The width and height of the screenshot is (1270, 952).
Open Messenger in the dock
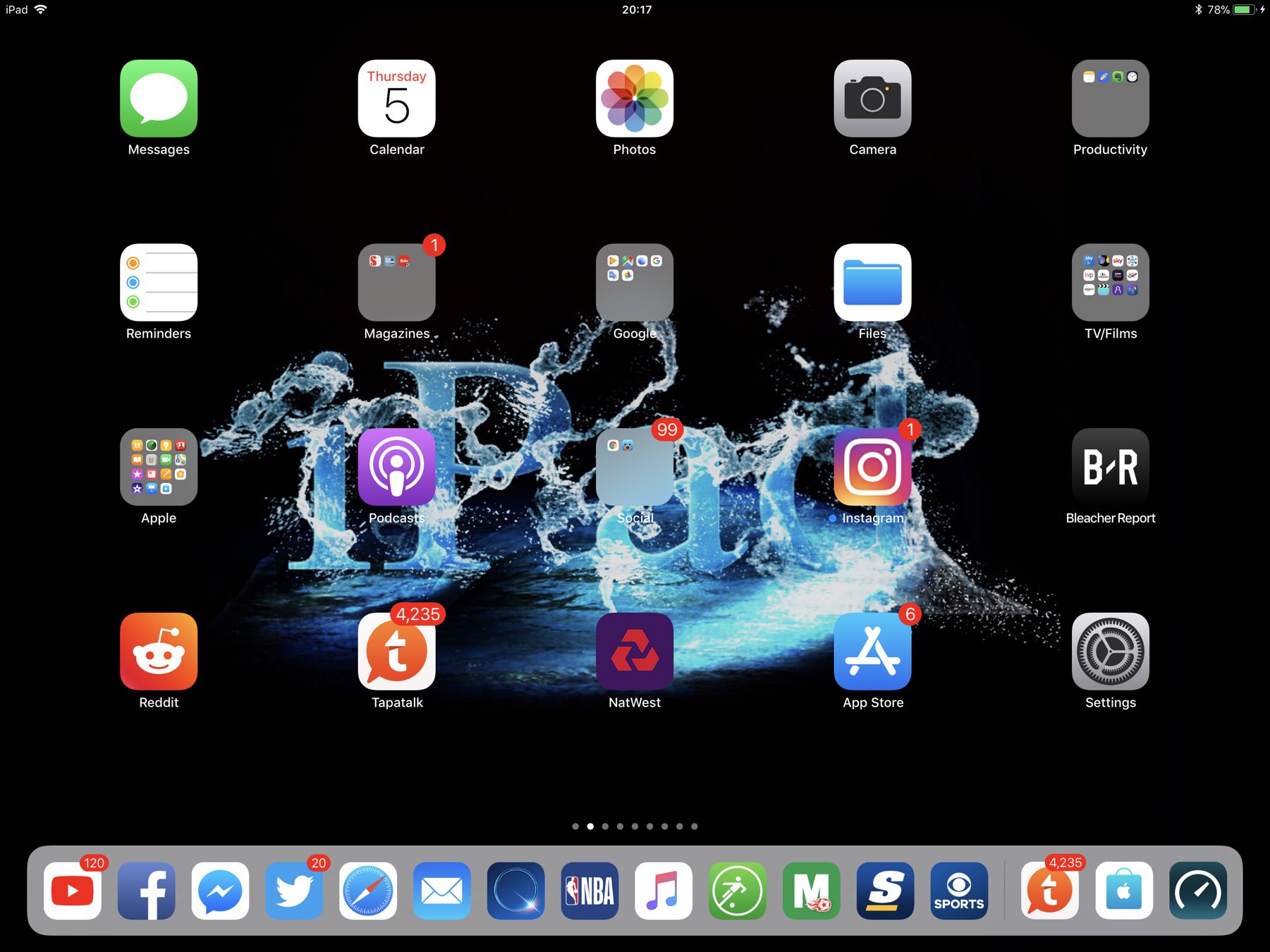pos(220,891)
